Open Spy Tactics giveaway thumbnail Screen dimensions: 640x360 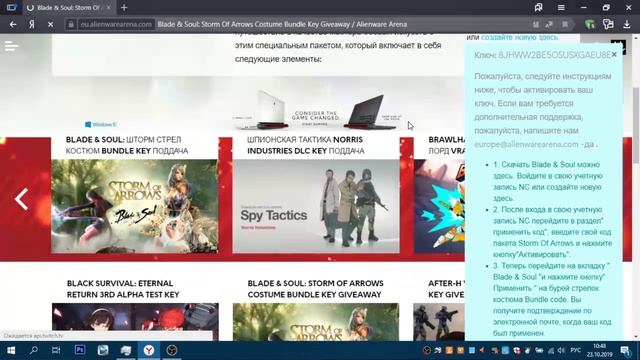click(316, 206)
